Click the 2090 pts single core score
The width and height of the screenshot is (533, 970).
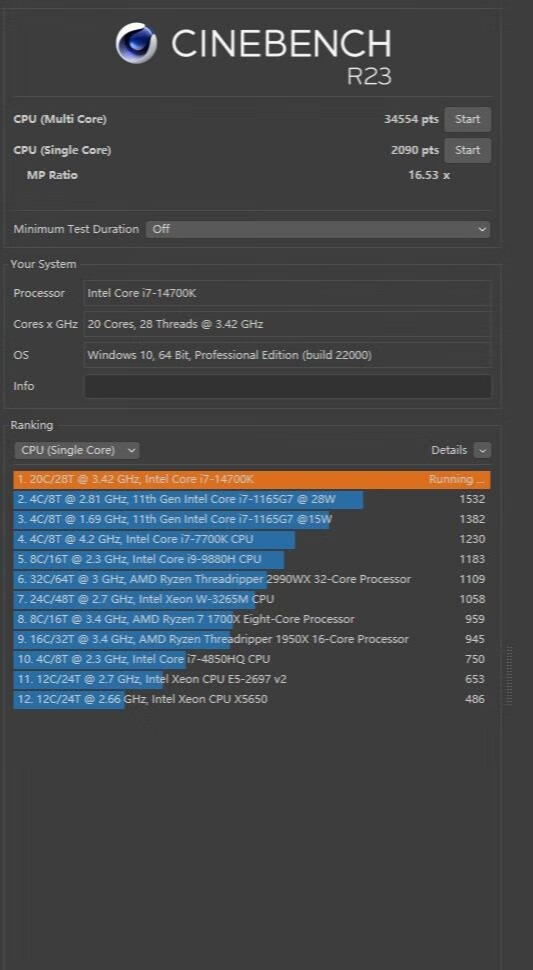(x=415, y=150)
